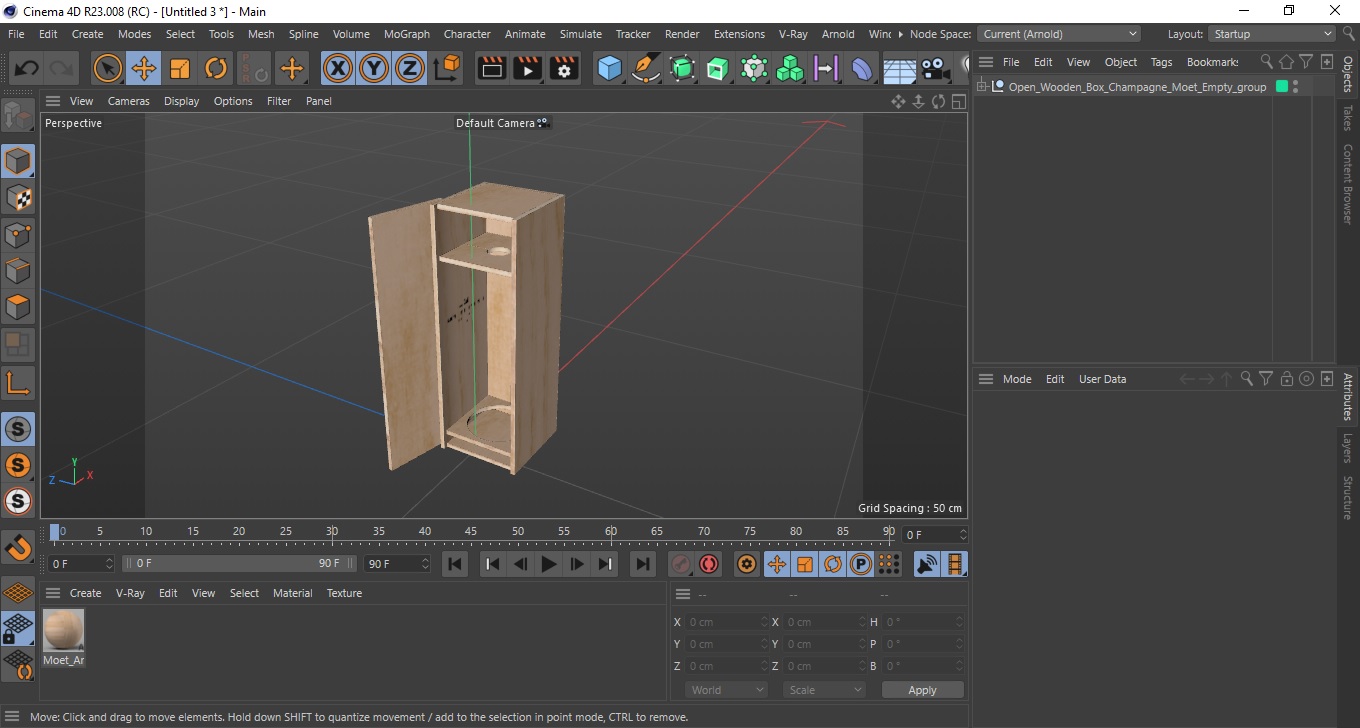
Task: Click the Apply button
Action: coord(923,690)
